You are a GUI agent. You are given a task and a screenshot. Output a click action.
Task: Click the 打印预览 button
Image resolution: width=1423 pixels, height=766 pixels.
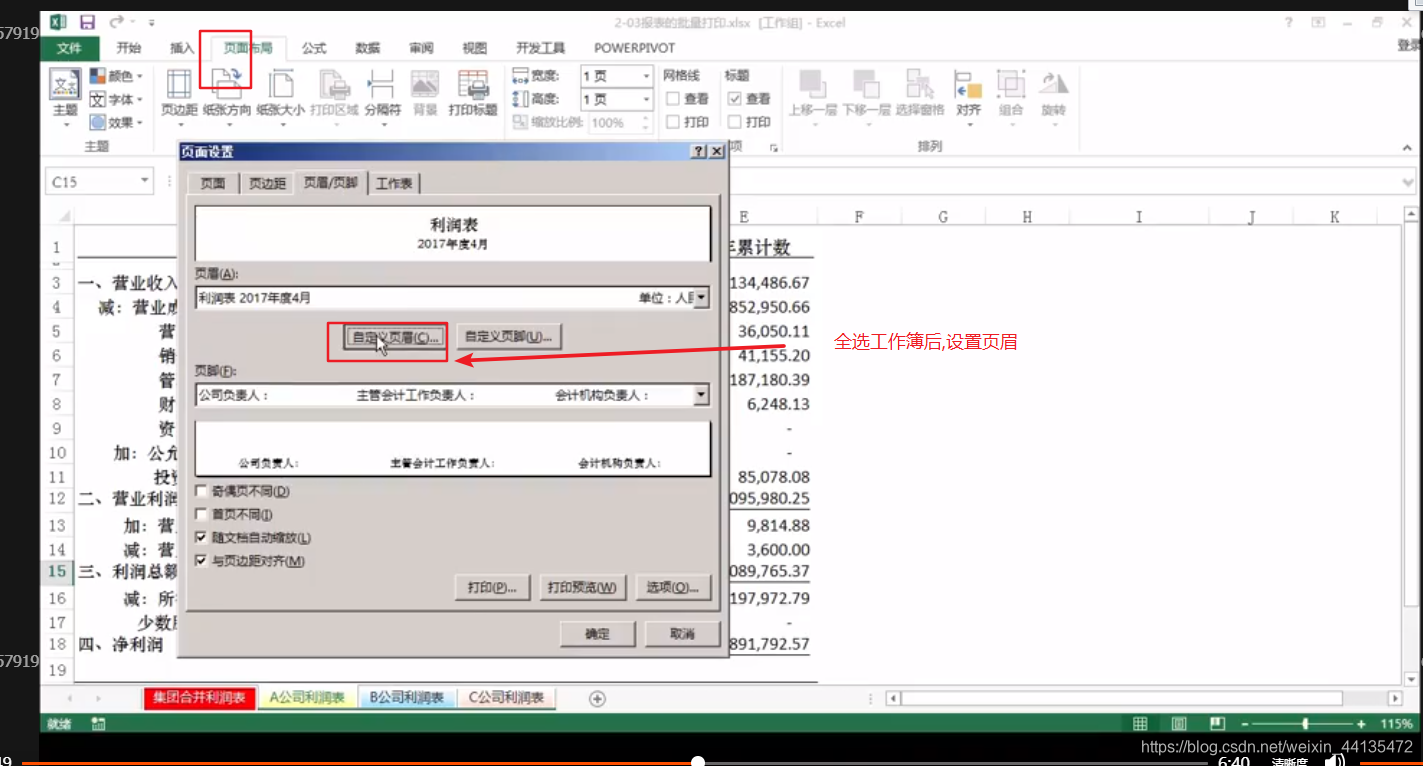point(582,587)
